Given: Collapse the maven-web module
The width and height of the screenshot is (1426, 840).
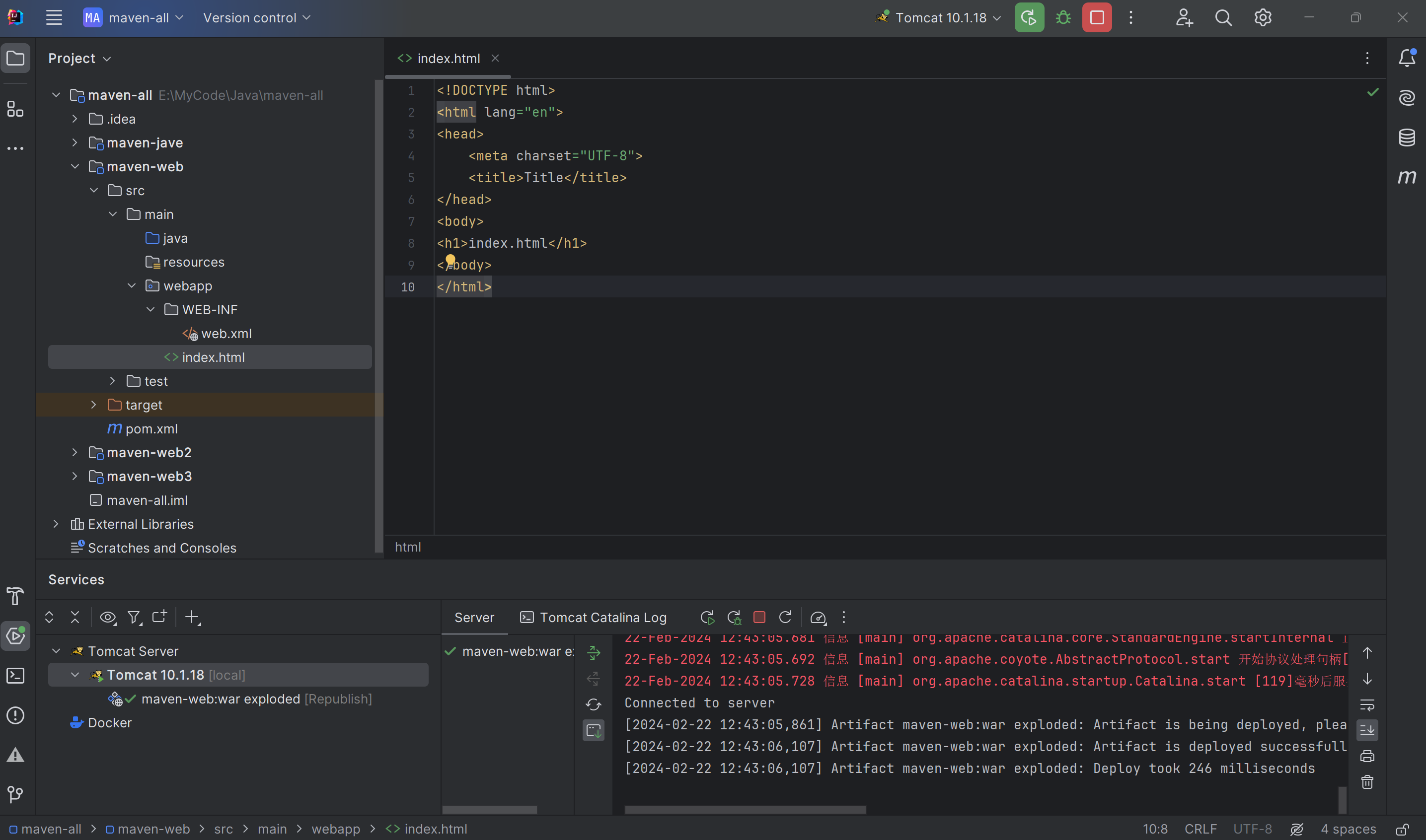Looking at the screenshot, I should [75, 166].
